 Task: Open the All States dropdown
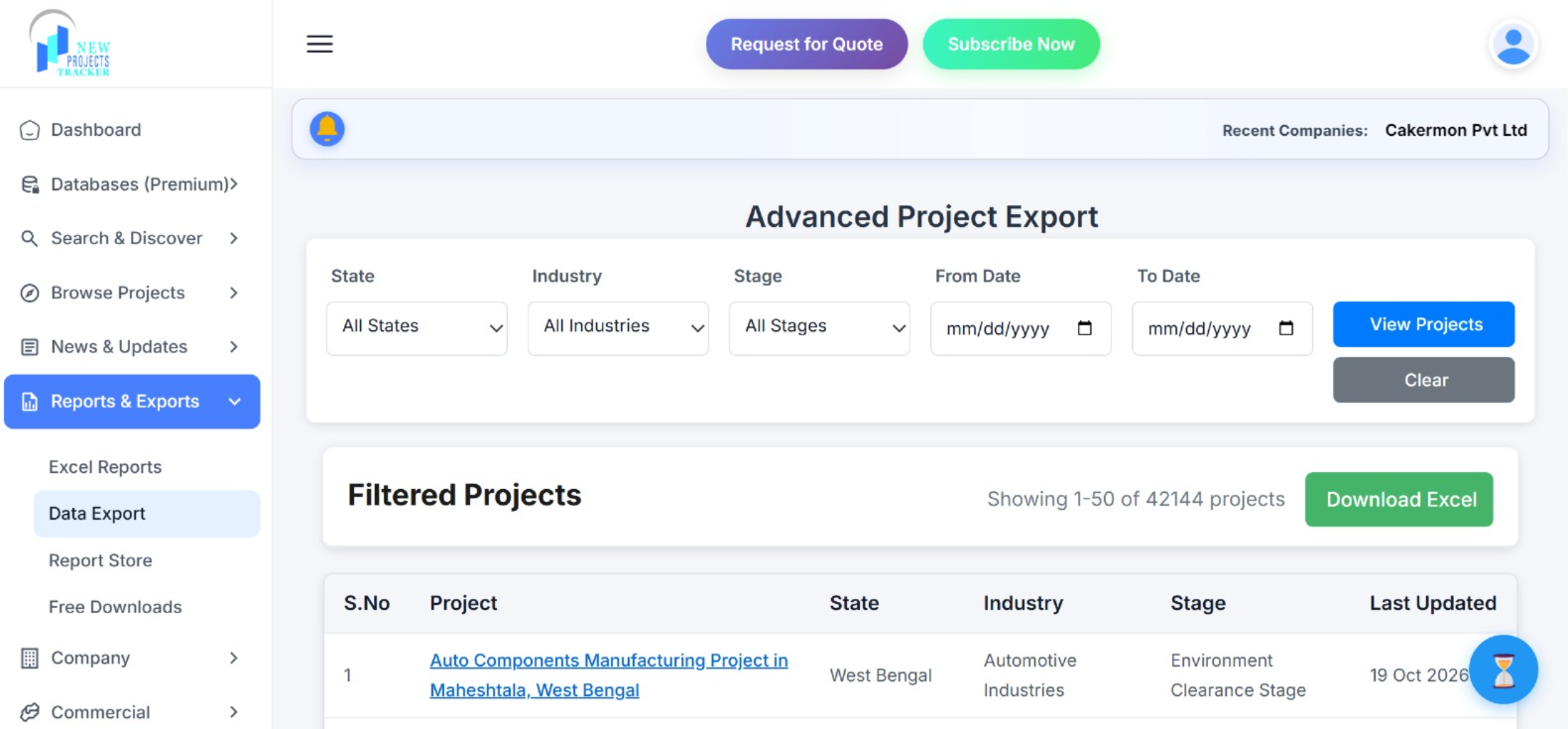tap(417, 328)
